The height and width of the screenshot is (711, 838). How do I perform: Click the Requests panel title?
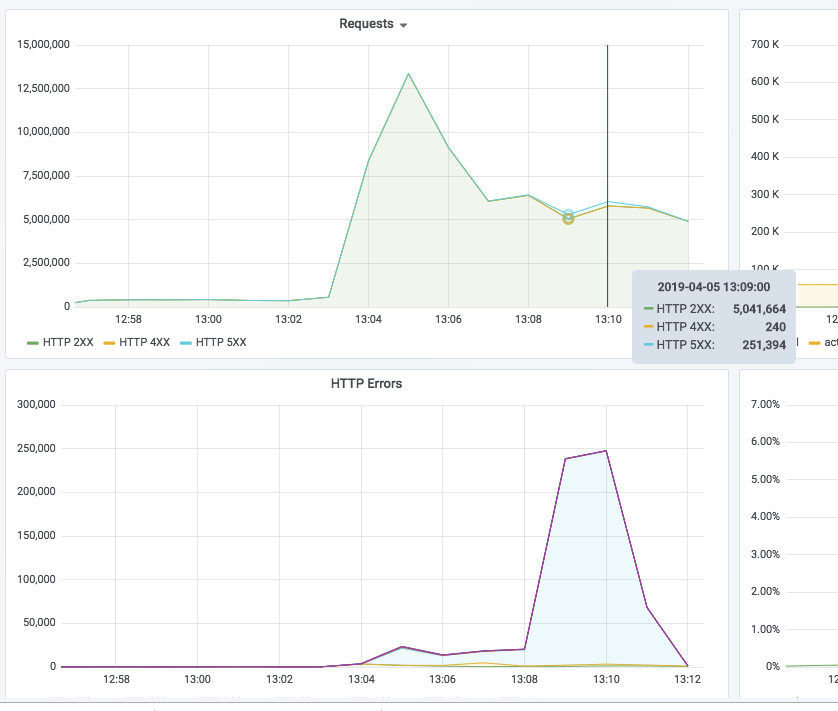(x=366, y=24)
